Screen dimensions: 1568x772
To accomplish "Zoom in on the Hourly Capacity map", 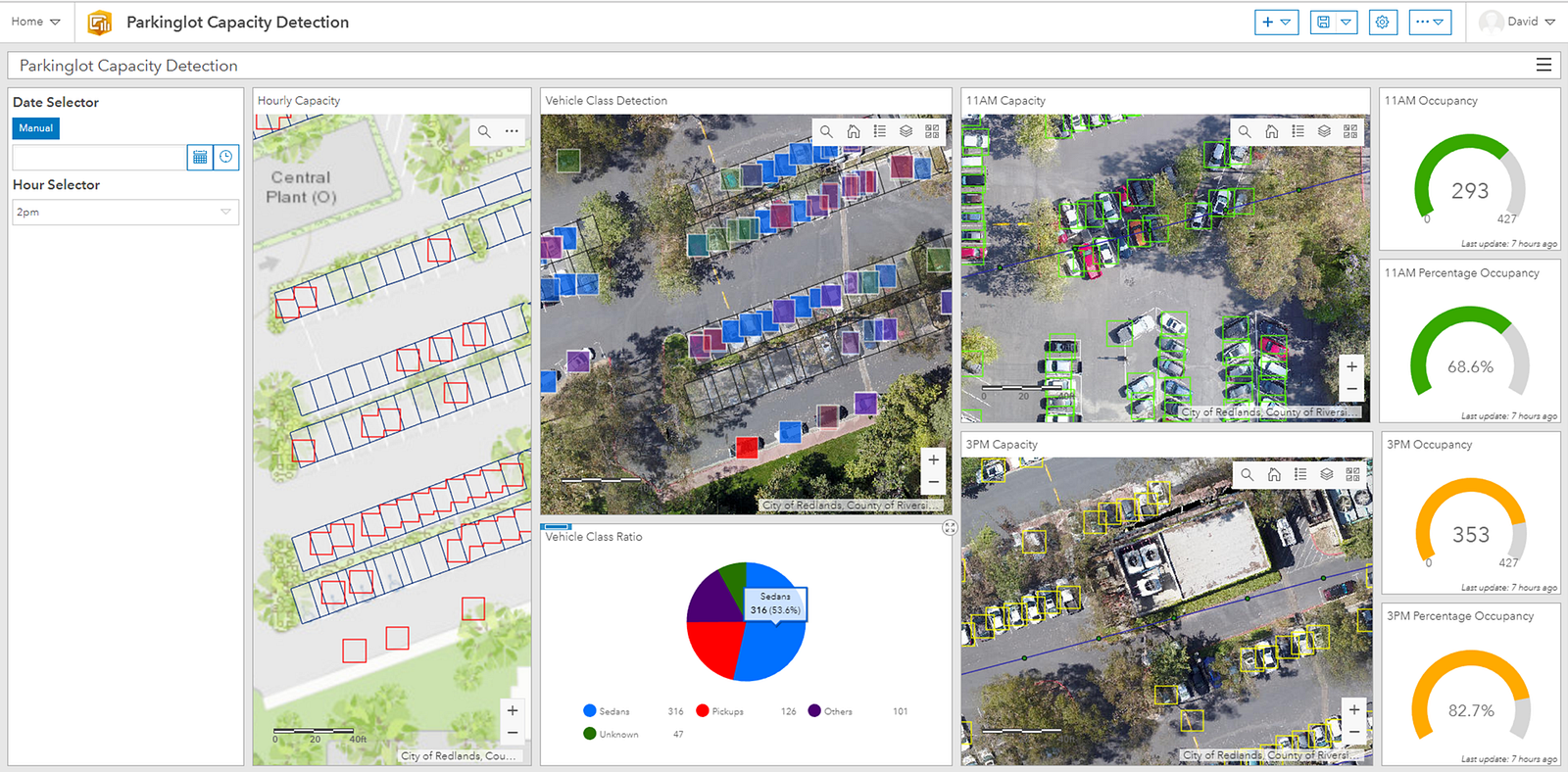I will pos(513,710).
